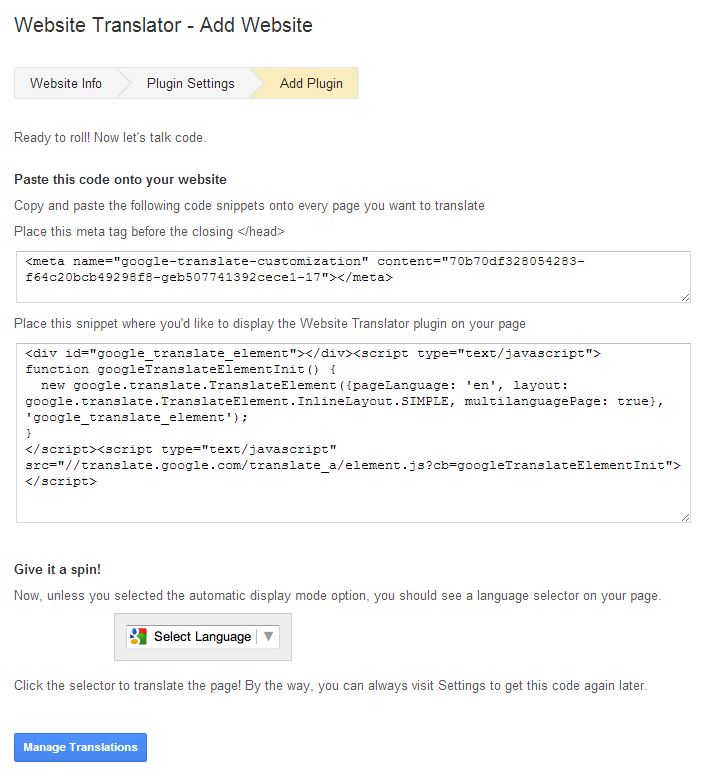Select the Add Plugin step tab
Image resolution: width=727 pixels, height=777 pixels.
tap(311, 83)
